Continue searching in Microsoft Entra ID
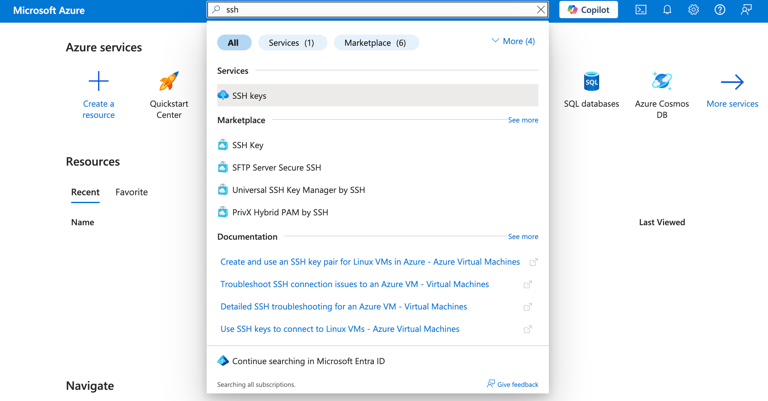This screenshot has width=768, height=401. tap(308, 361)
